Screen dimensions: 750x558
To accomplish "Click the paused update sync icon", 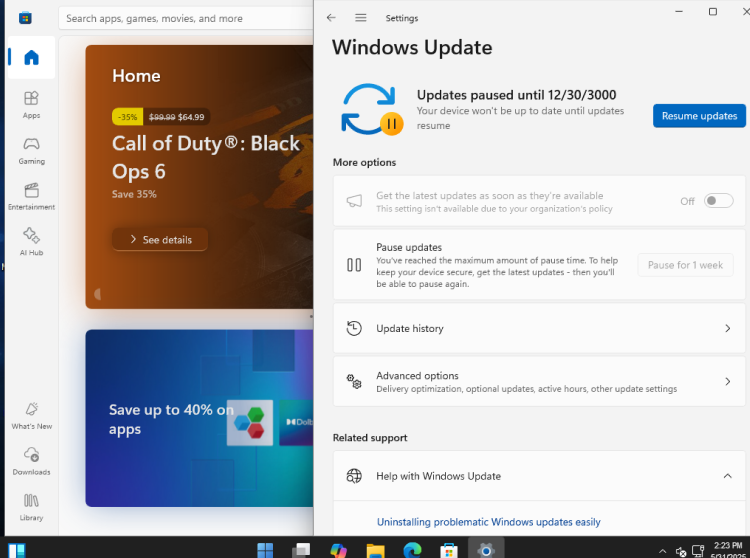I will 372,109.
